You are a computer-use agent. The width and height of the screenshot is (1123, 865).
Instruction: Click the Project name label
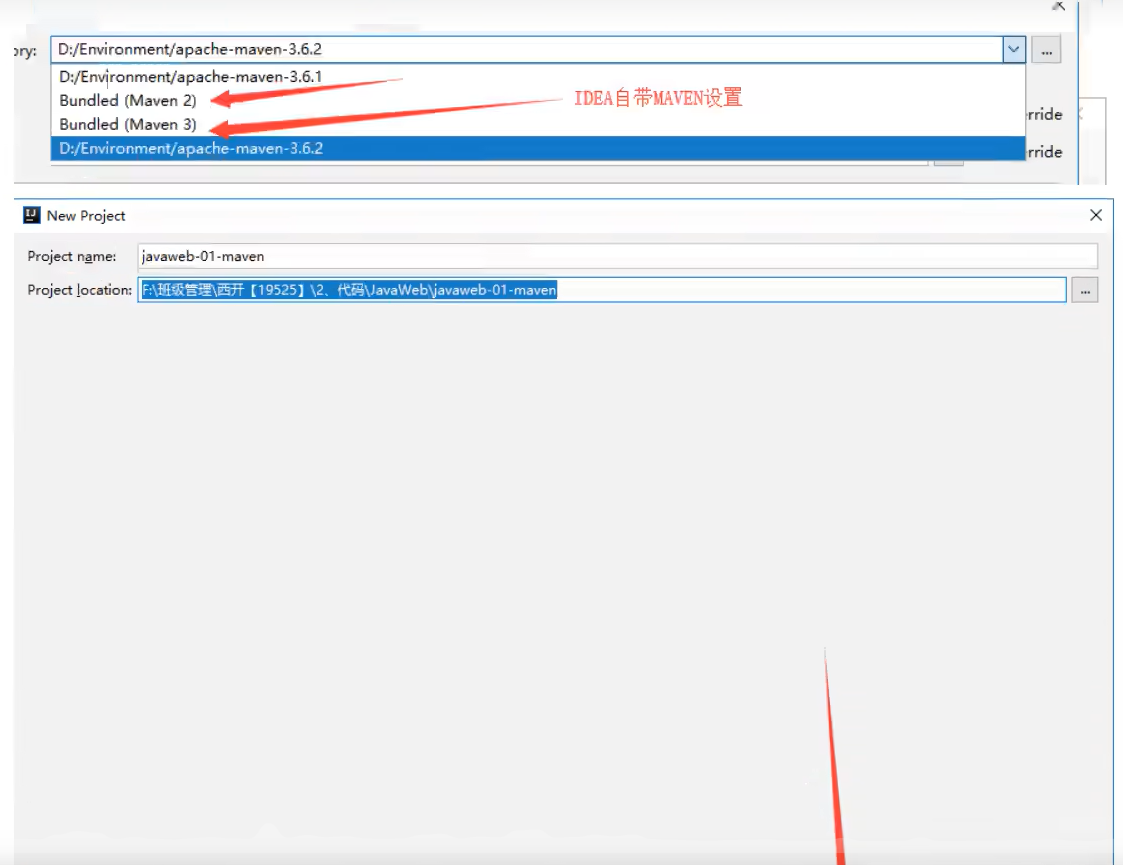click(x=72, y=256)
